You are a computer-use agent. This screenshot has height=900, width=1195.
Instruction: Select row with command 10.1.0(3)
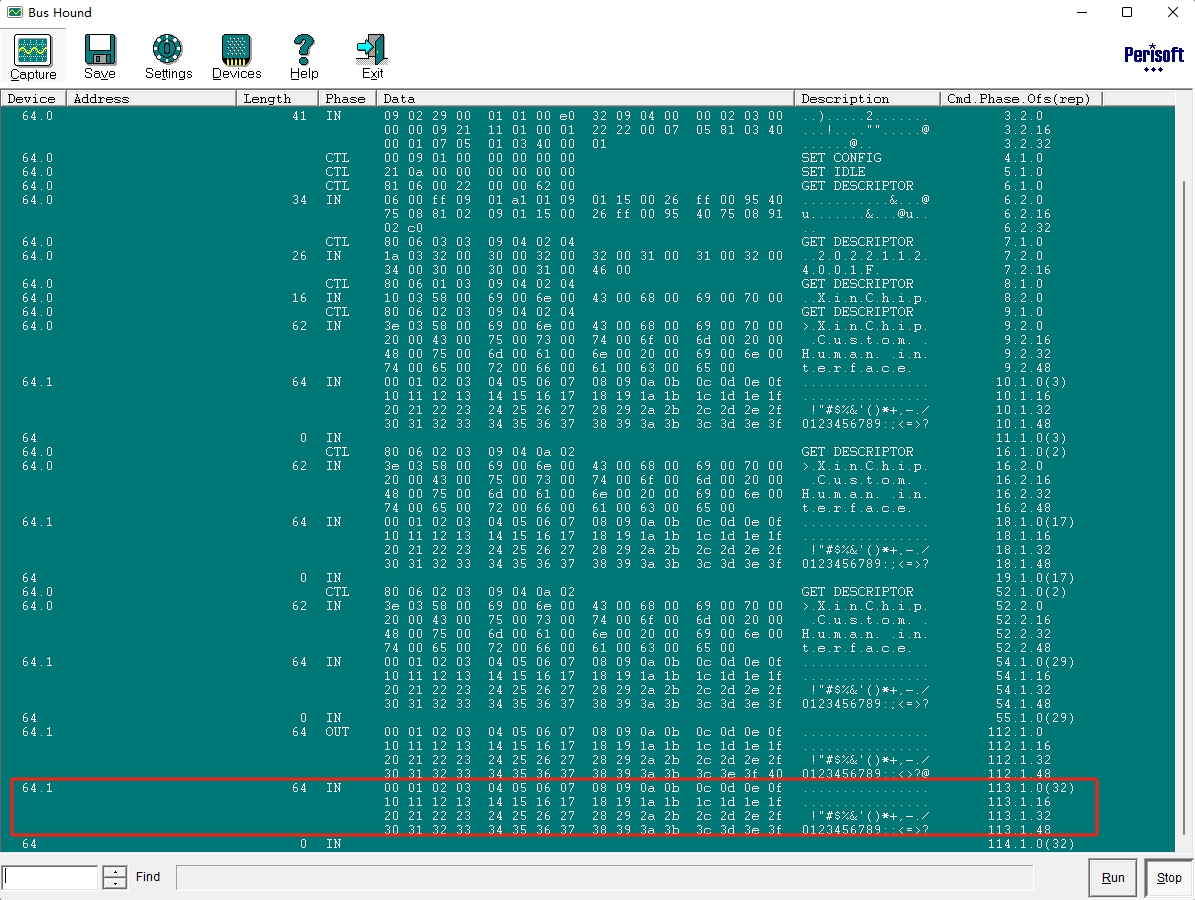[587, 382]
